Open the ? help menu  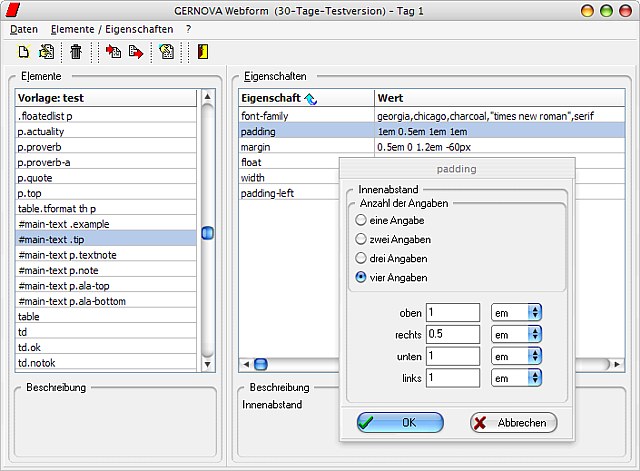pyautogui.click(x=188, y=29)
